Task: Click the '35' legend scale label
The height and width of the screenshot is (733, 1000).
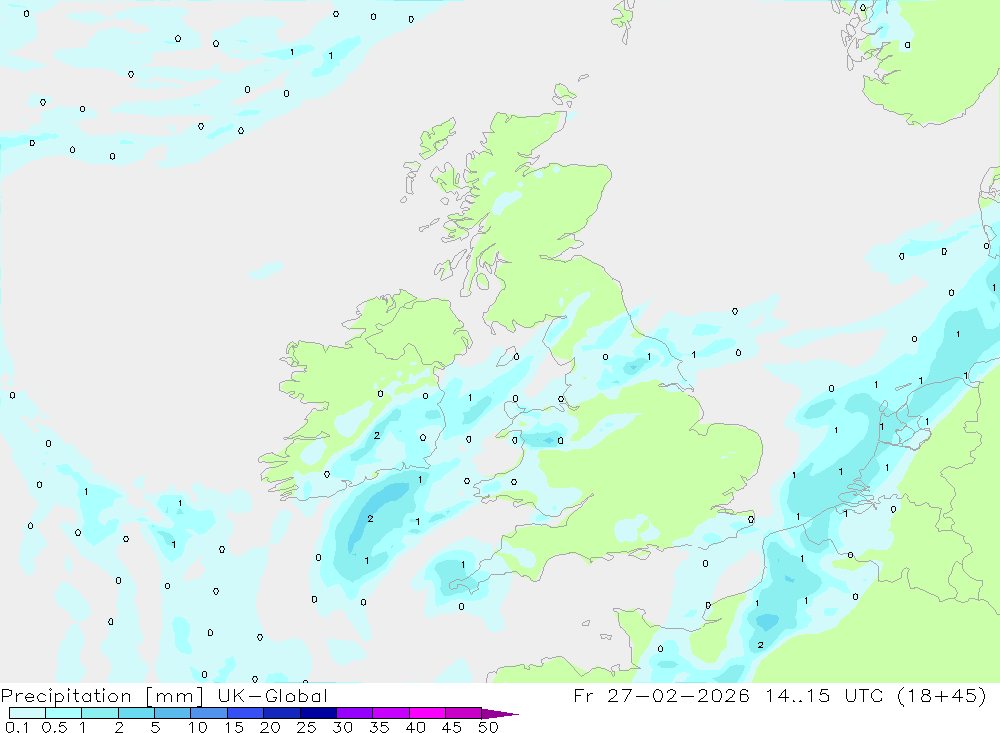Action: click(x=379, y=727)
